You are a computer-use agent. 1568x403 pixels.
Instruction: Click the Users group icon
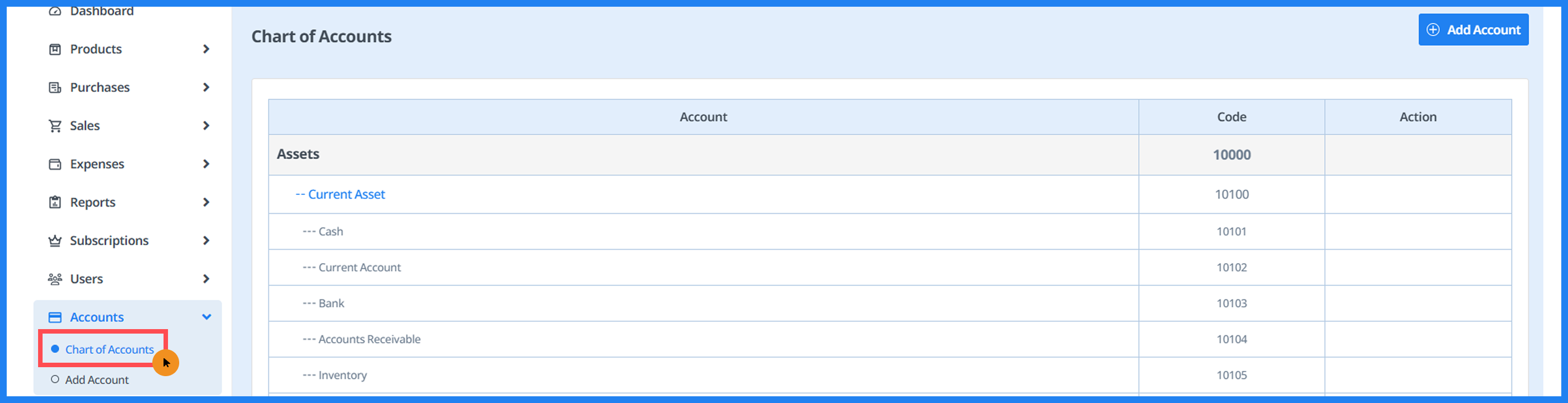click(x=55, y=279)
